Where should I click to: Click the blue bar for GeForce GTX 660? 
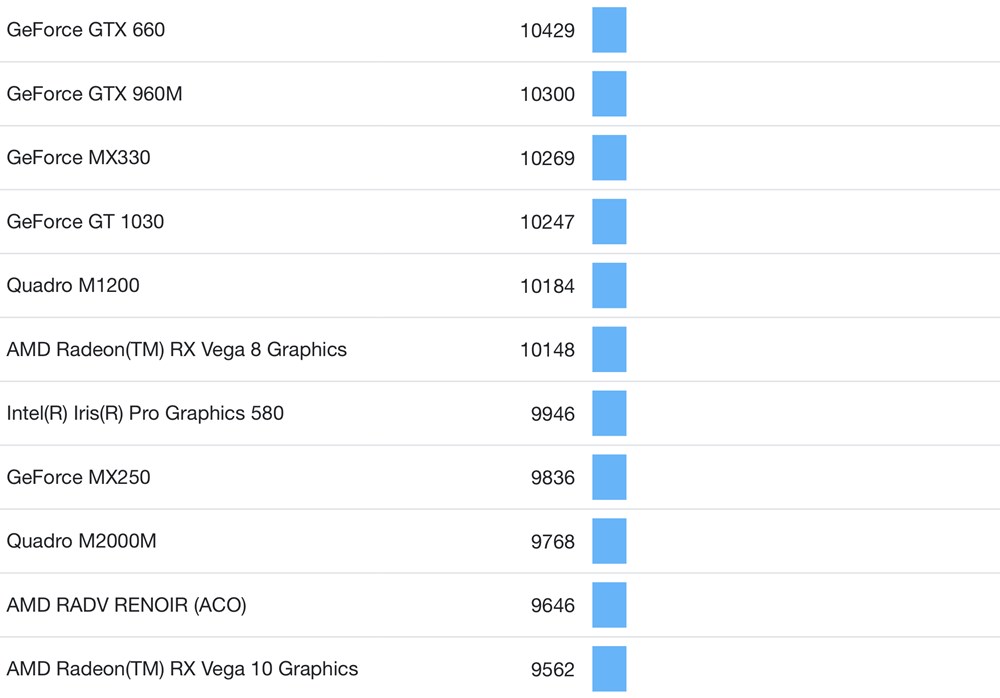click(609, 30)
